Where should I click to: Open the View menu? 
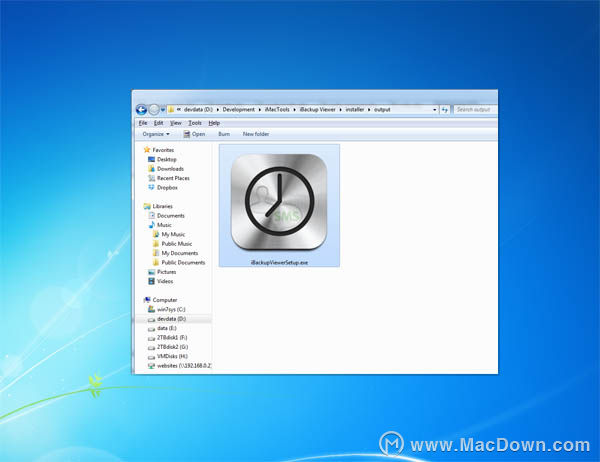(176, 123)
